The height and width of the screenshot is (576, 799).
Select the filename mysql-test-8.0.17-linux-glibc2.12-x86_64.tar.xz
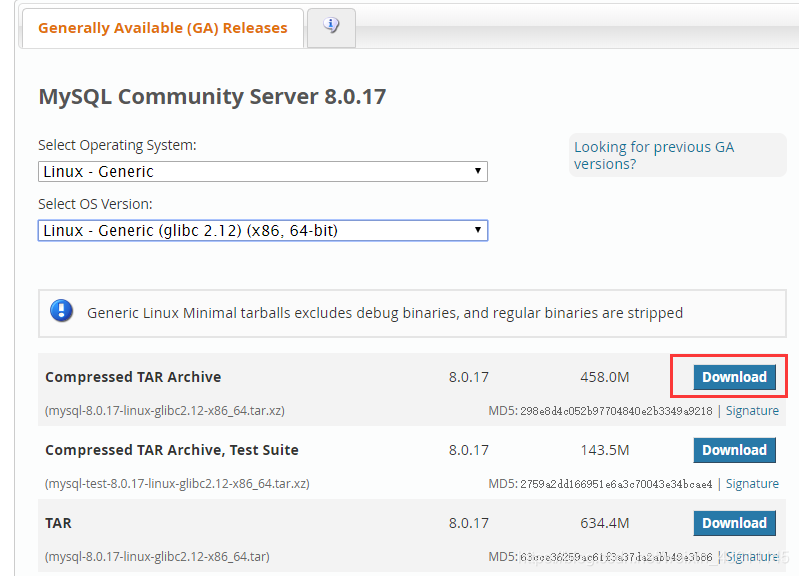tap(177, 484)
